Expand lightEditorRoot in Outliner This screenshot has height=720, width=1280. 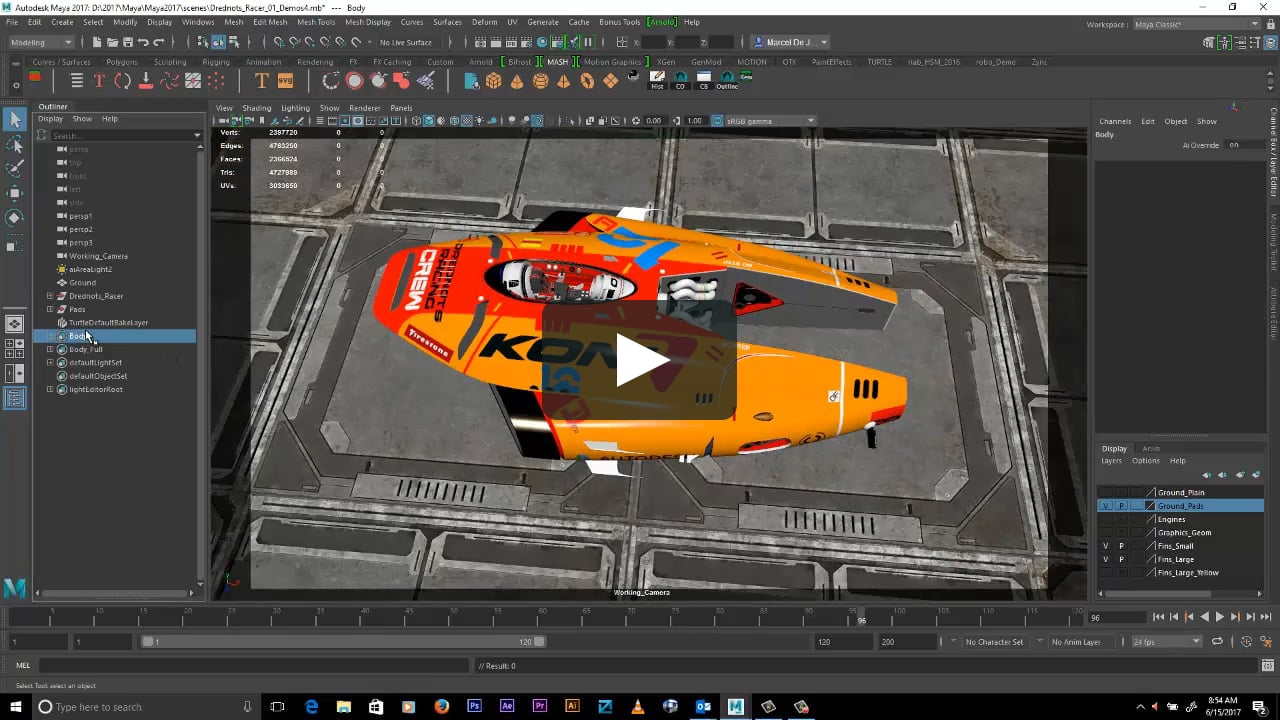point(50,389)
